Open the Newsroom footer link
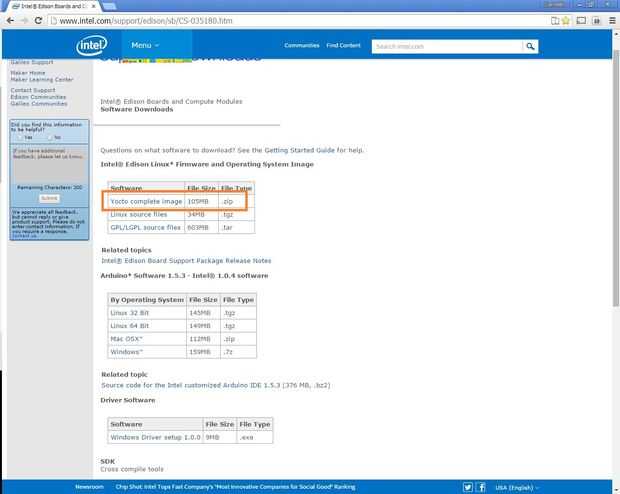Image resolution: width=620 pixels, height=494 pixels. point(89,487)
